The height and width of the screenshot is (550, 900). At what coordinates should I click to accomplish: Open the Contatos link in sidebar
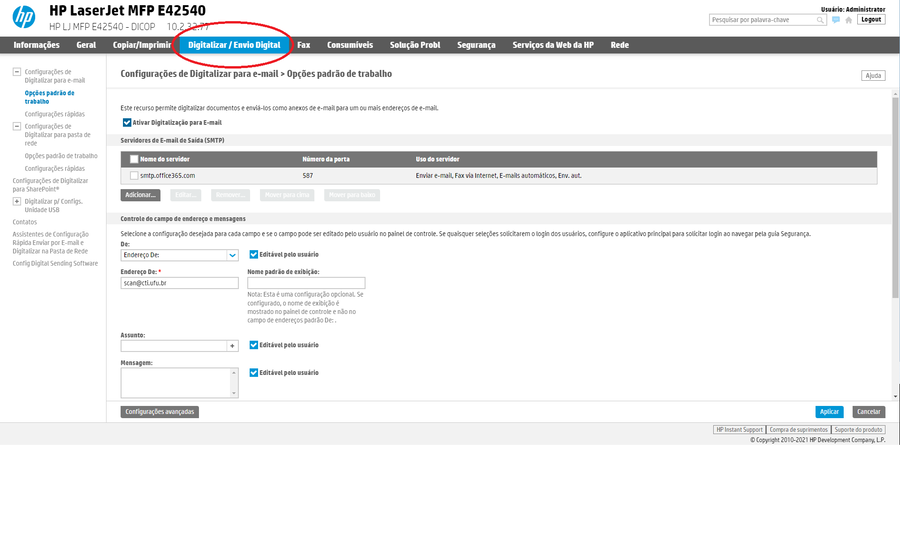tap(25, 222)
